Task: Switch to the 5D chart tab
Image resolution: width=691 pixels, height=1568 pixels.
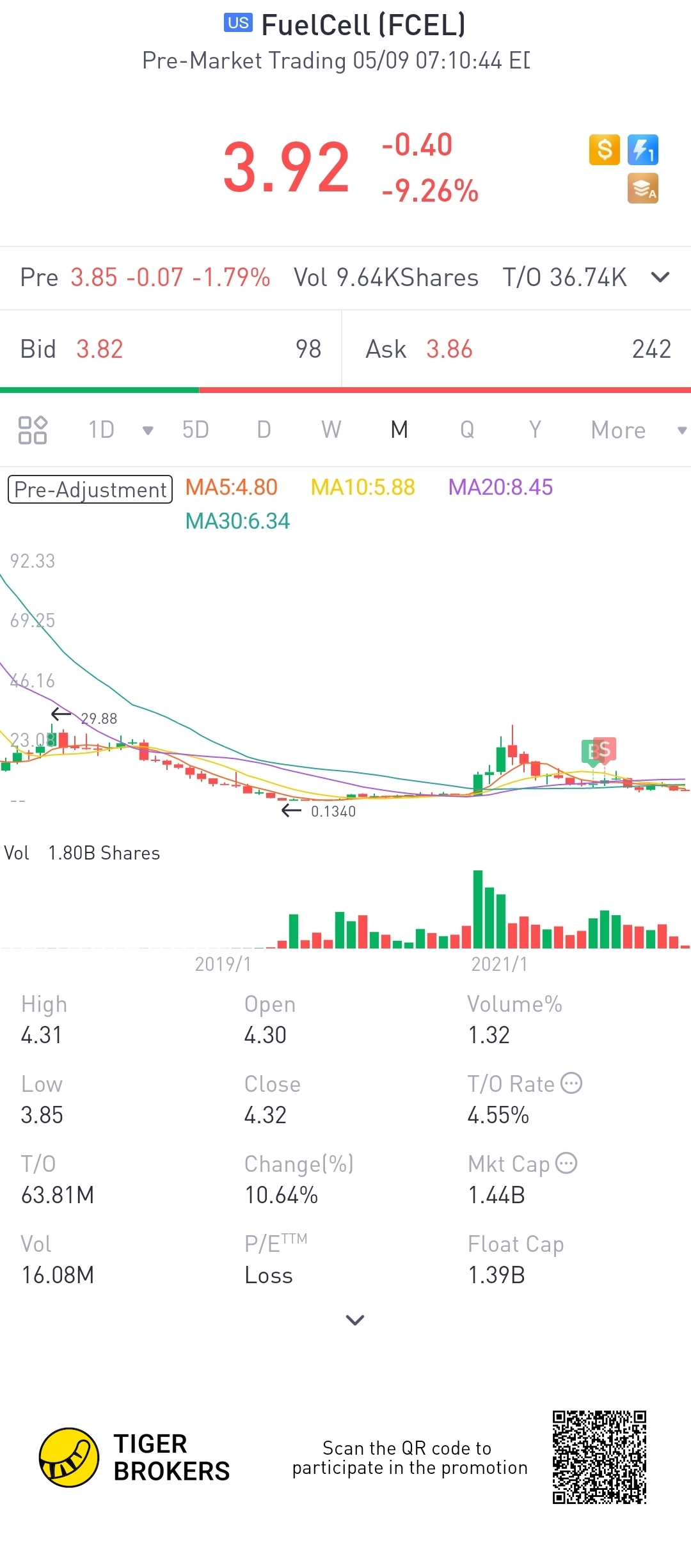Action: pos(196,430)
